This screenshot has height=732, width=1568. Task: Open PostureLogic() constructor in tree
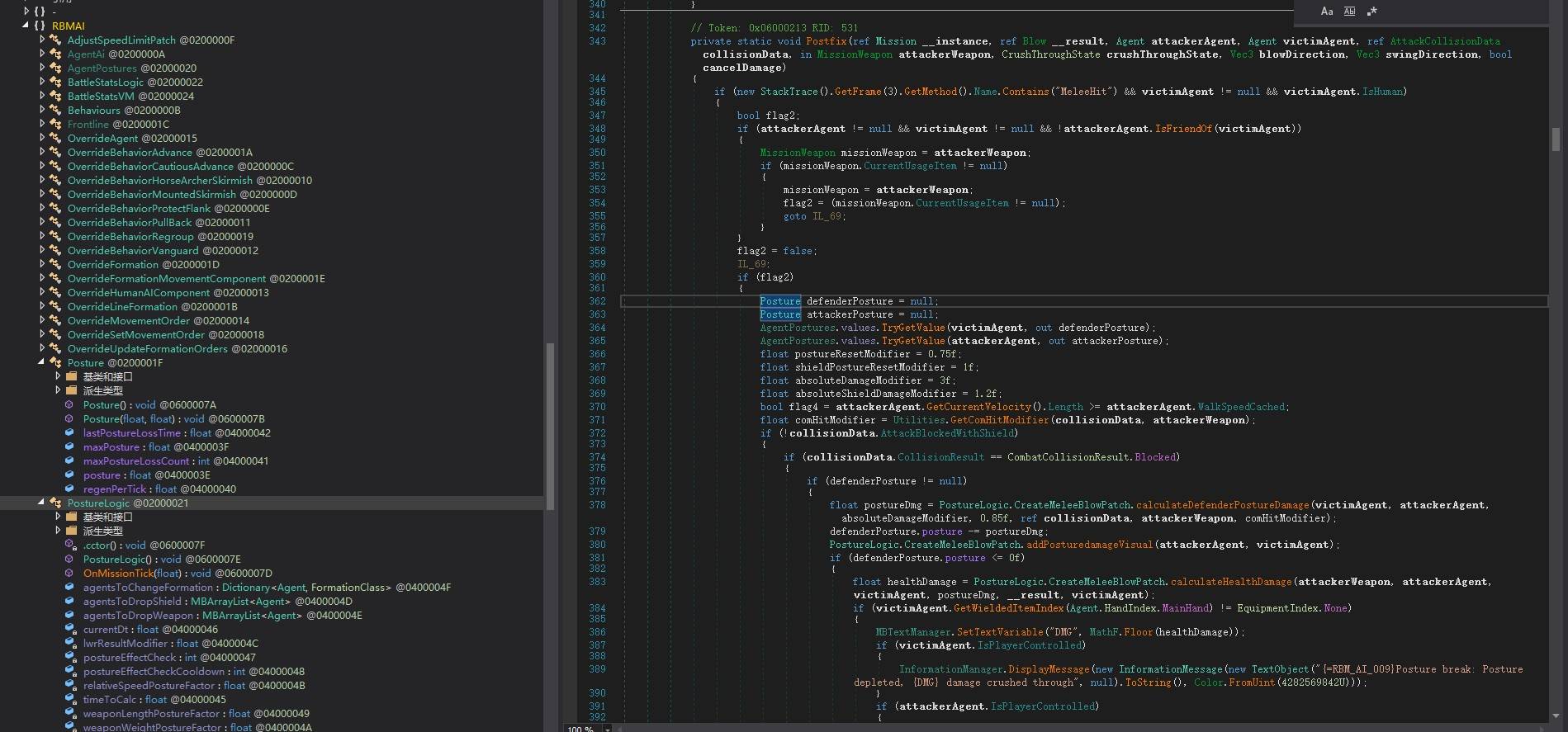click(x=162, y=559)
